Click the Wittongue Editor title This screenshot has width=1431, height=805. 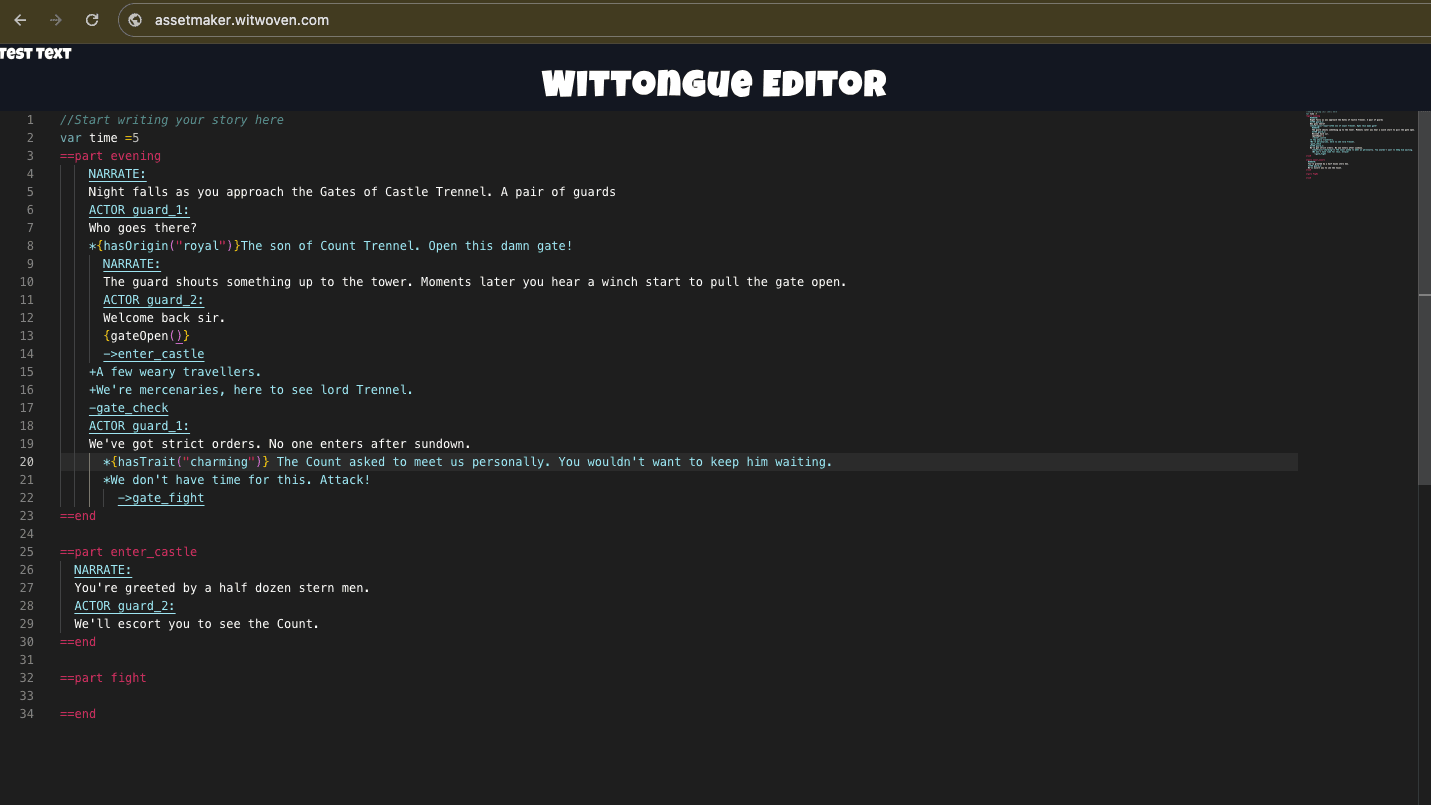point(713,84)
